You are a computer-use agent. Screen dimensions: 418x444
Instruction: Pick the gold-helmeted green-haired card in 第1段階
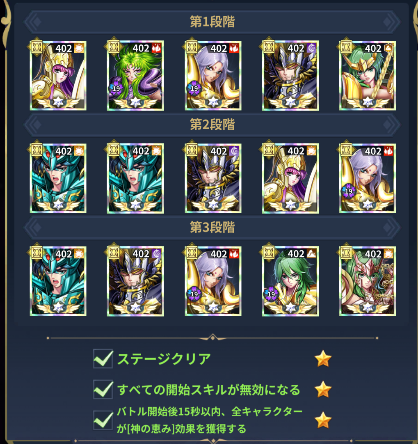click(368, 76)
